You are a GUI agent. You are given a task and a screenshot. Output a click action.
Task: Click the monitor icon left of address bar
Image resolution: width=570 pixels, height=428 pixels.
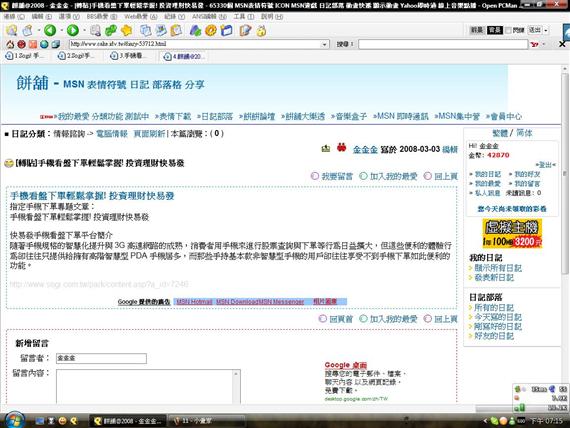[56, 44]
